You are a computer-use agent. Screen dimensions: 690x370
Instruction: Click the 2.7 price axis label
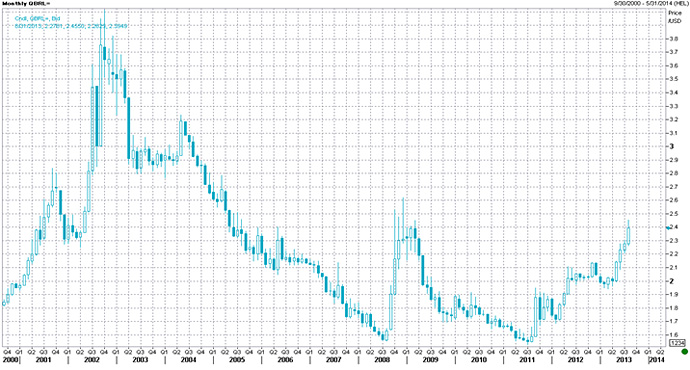coord(673,187)
